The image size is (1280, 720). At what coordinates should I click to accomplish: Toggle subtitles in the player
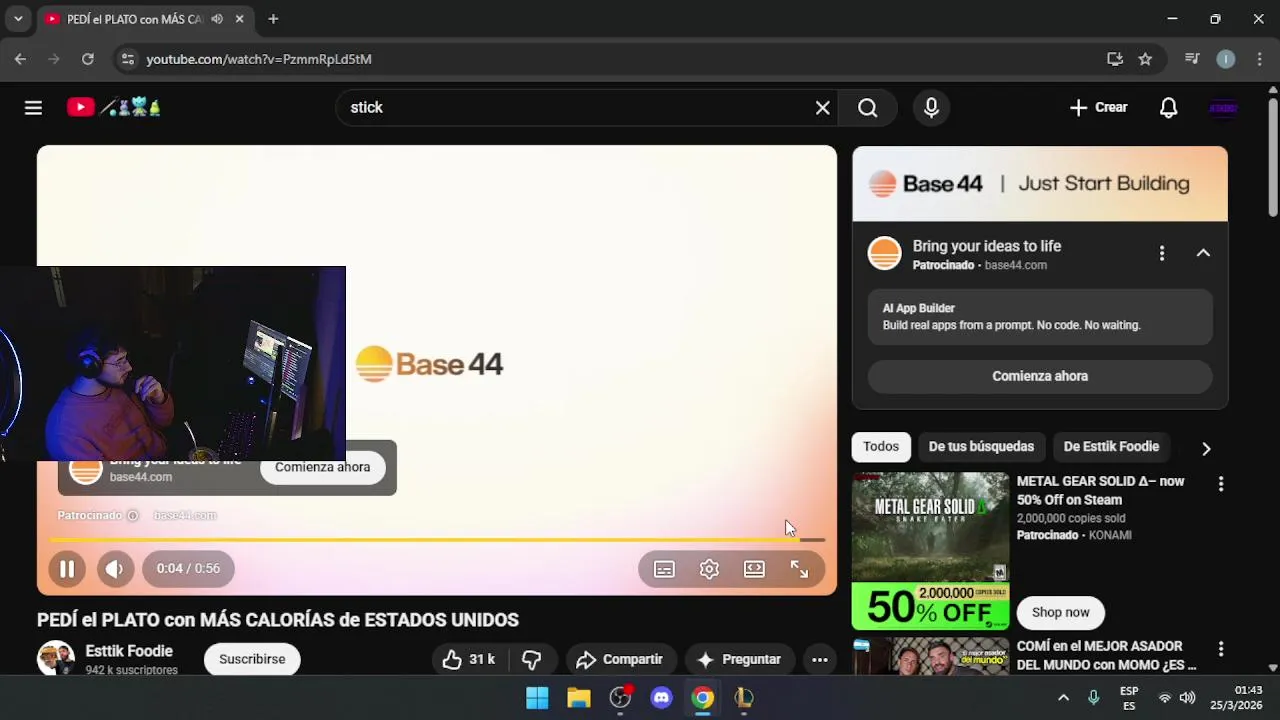click(x=664, y=569)
